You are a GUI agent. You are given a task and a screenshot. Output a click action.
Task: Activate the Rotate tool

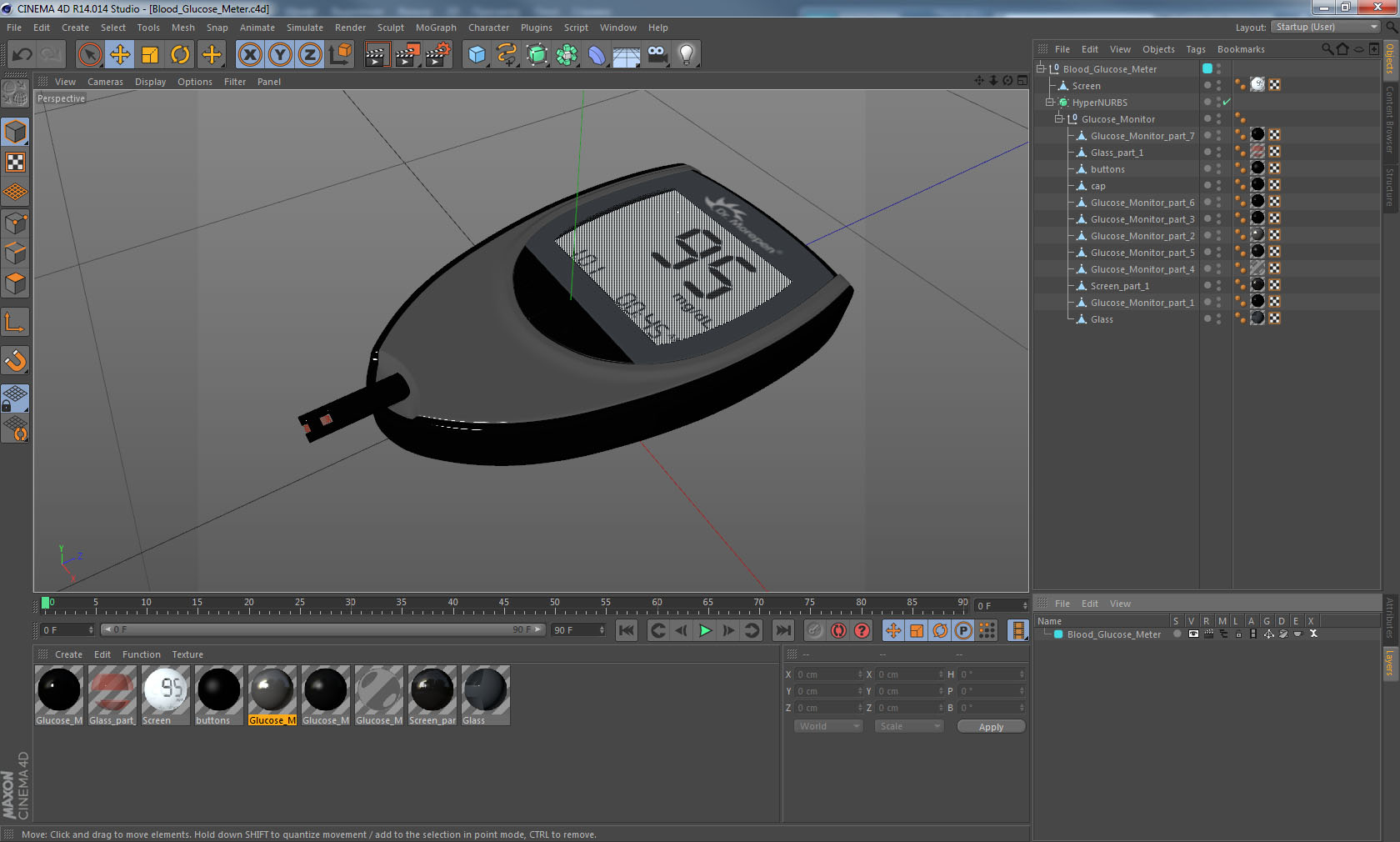click(180, 55)
